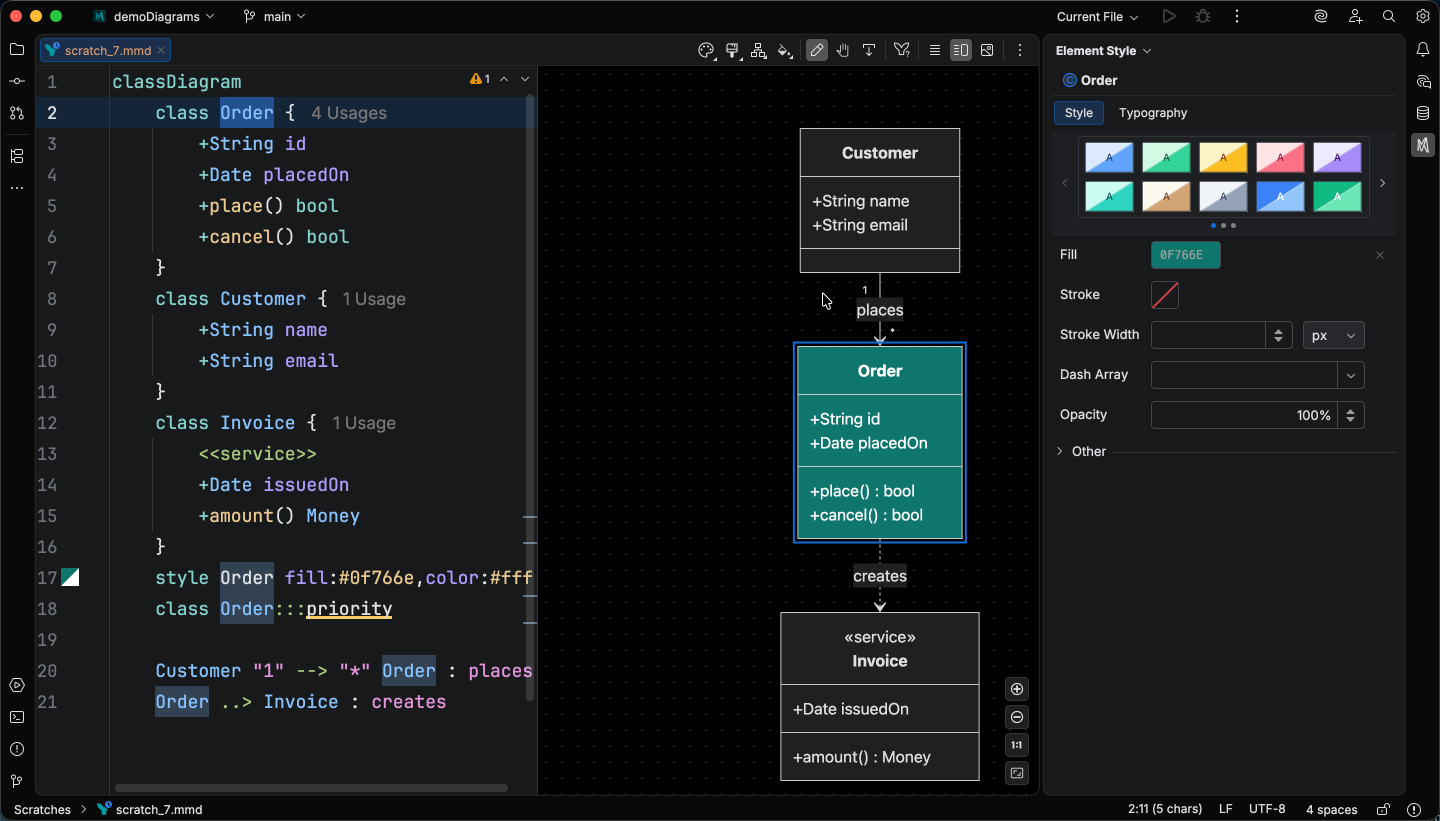
Task: Select the hand pan tool
Action: click(843, 50)
